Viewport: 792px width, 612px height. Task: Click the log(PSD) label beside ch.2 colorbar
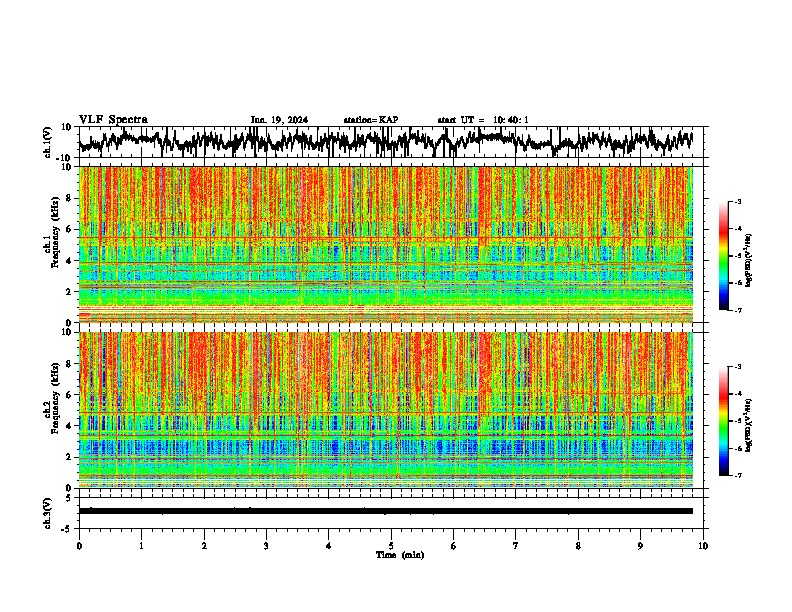[x=748, y=425]
